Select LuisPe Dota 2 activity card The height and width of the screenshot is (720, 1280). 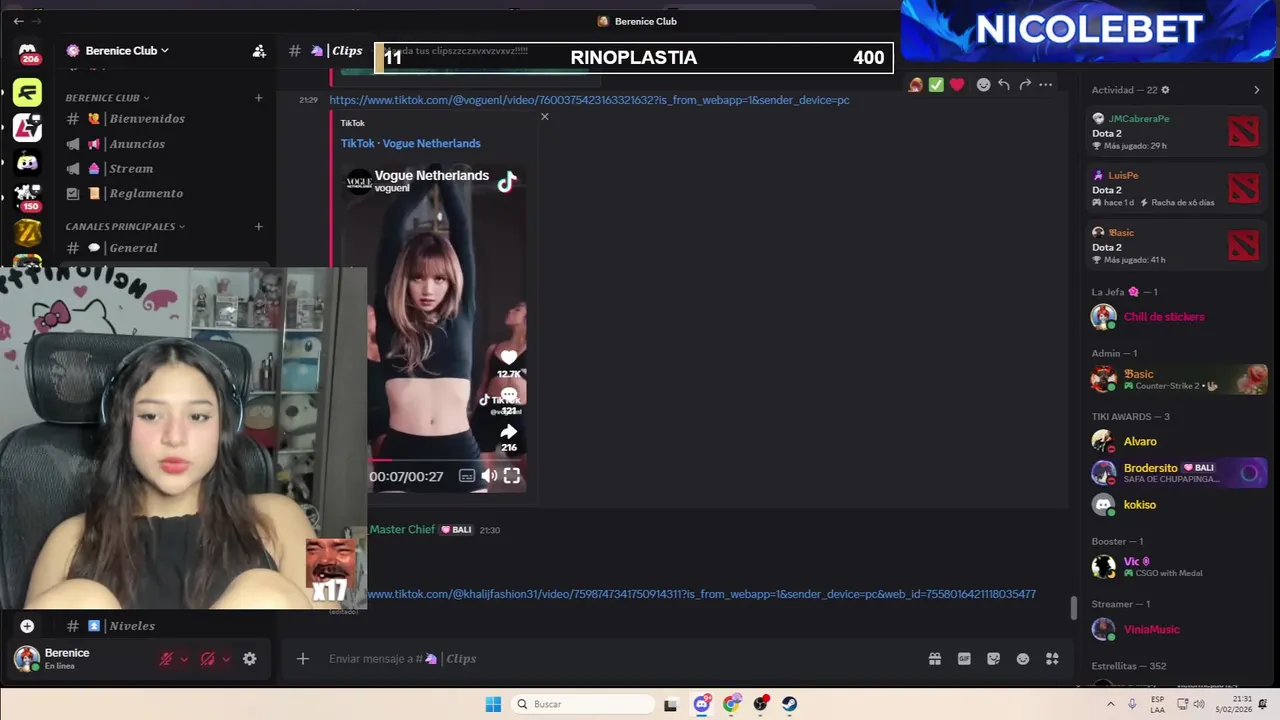[x=1175, y=189]
